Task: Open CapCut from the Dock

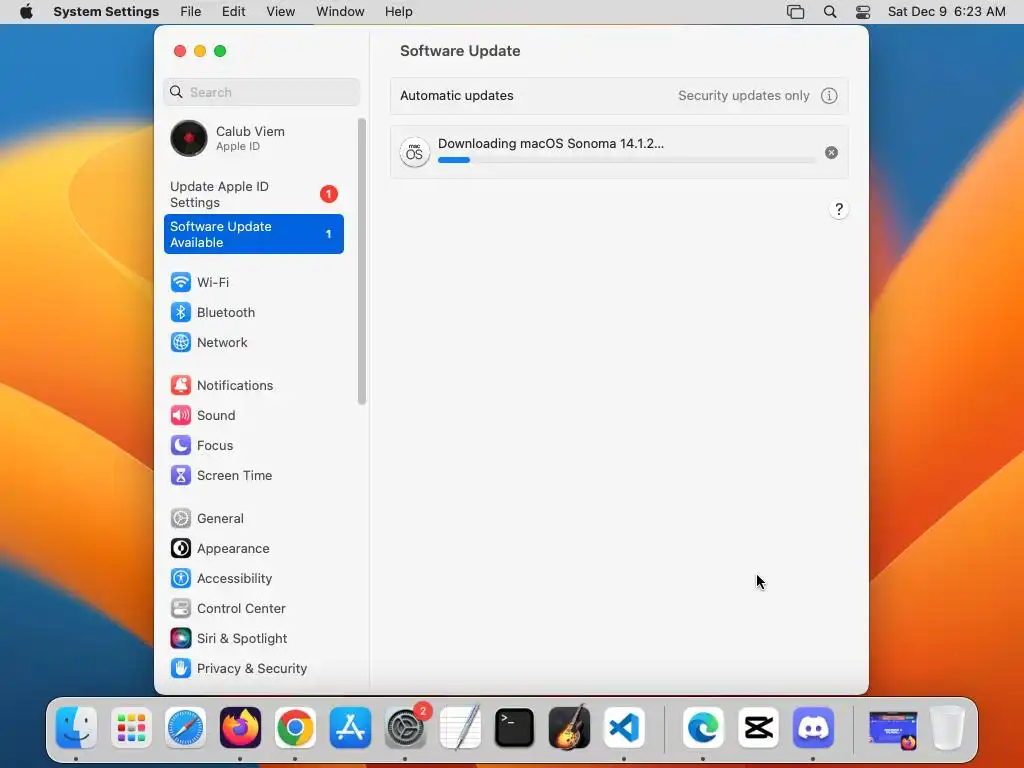Action: (x=758, y=727)
